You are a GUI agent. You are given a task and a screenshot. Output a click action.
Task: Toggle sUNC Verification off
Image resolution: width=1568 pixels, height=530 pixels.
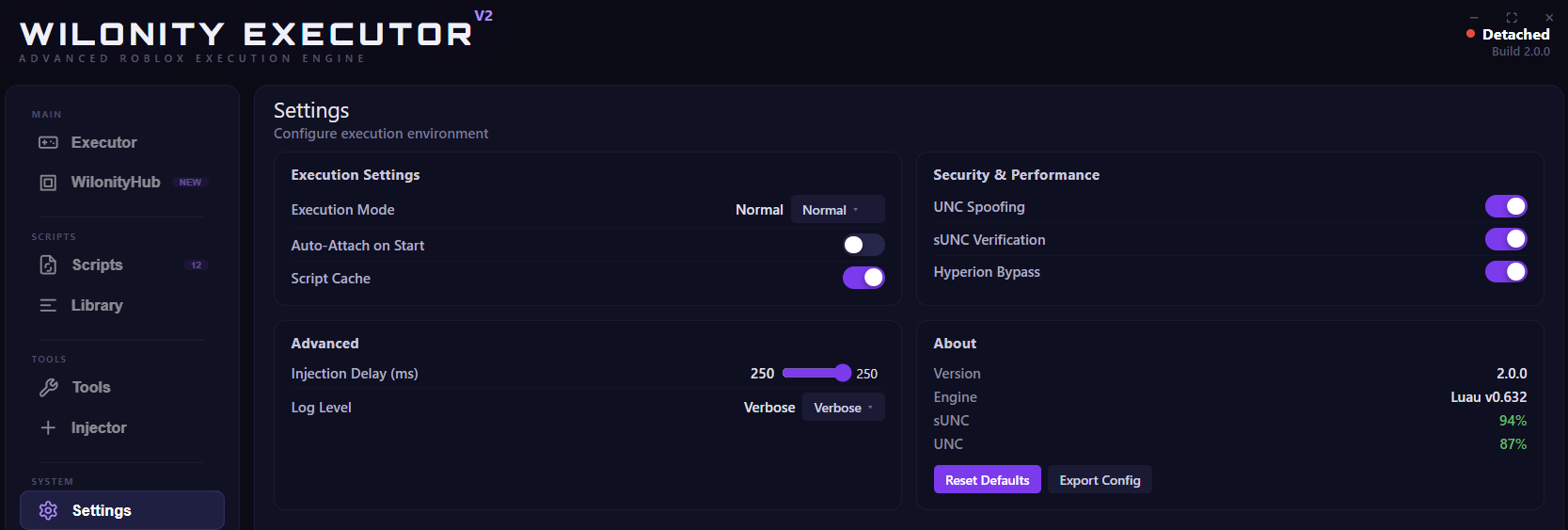[x=1506, y=239]
